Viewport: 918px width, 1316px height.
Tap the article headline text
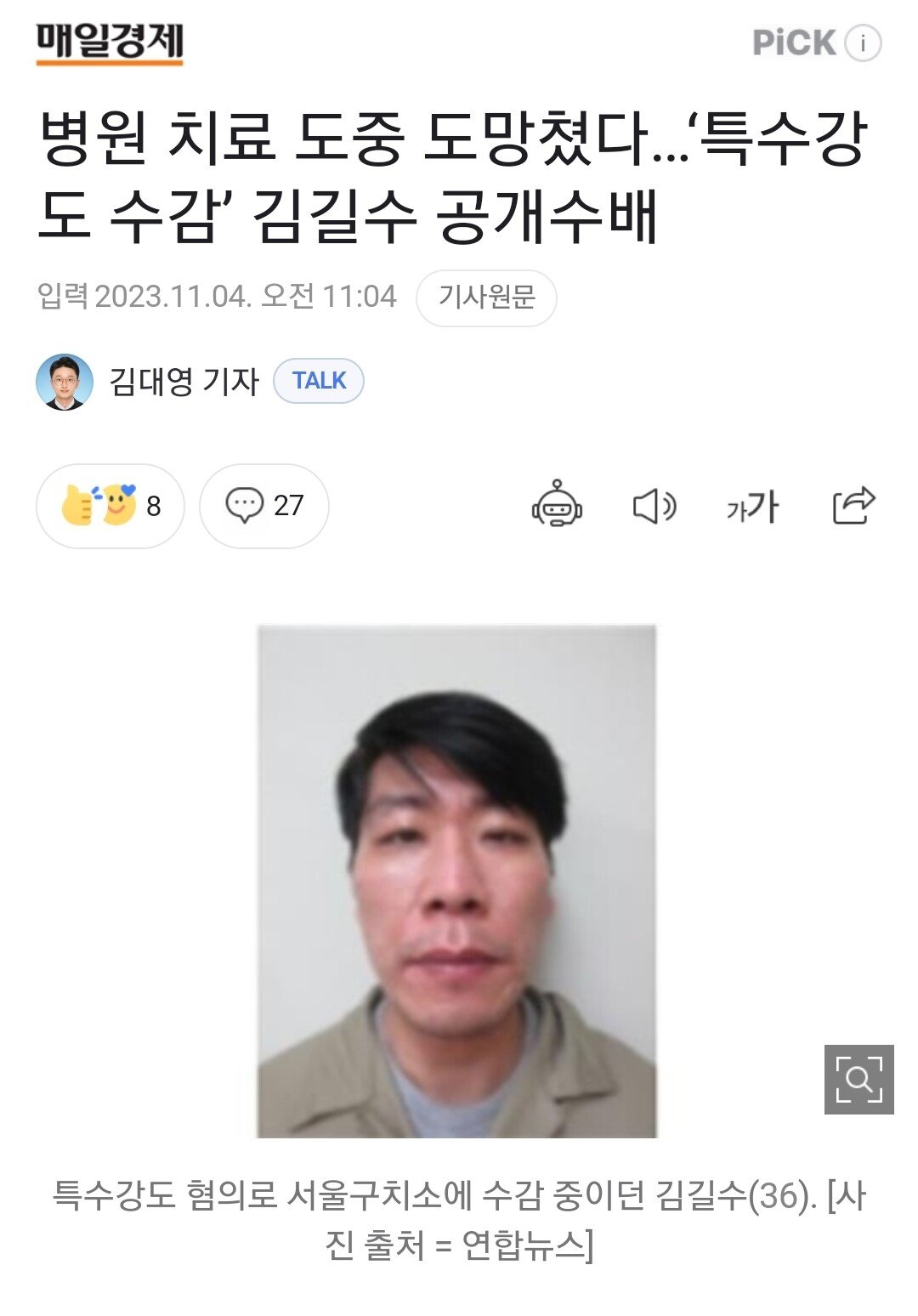453,177
